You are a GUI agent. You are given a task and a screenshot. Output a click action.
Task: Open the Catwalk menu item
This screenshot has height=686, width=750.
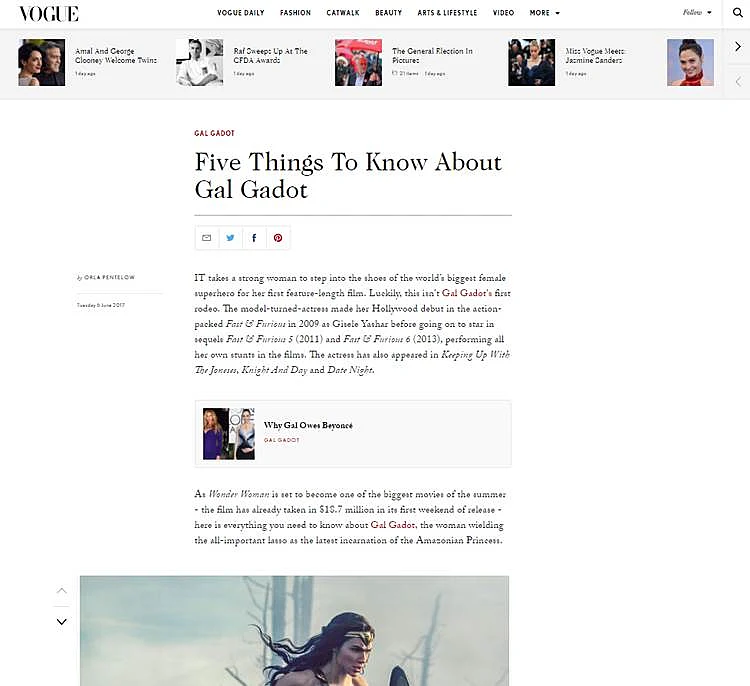click(342, 13)
